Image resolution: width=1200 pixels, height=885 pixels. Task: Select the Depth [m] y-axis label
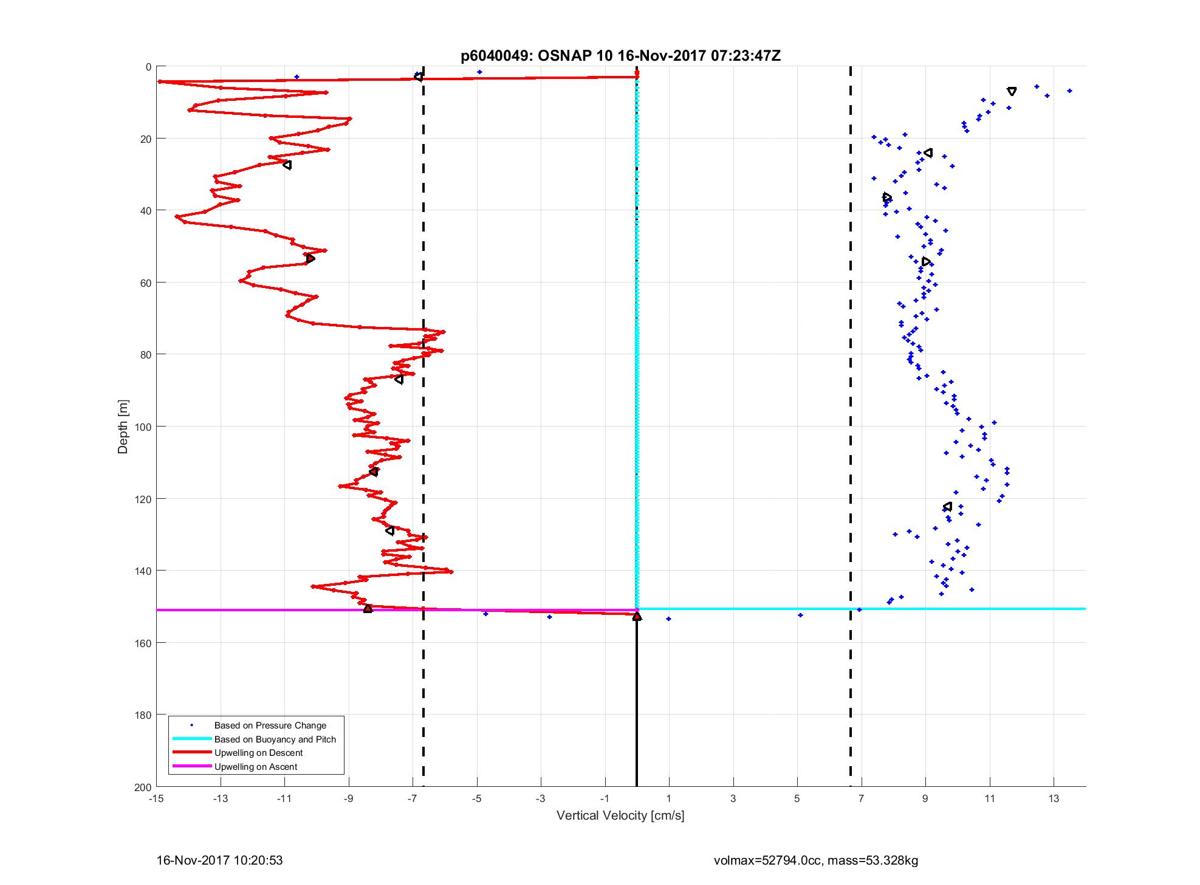click(124, 428)
